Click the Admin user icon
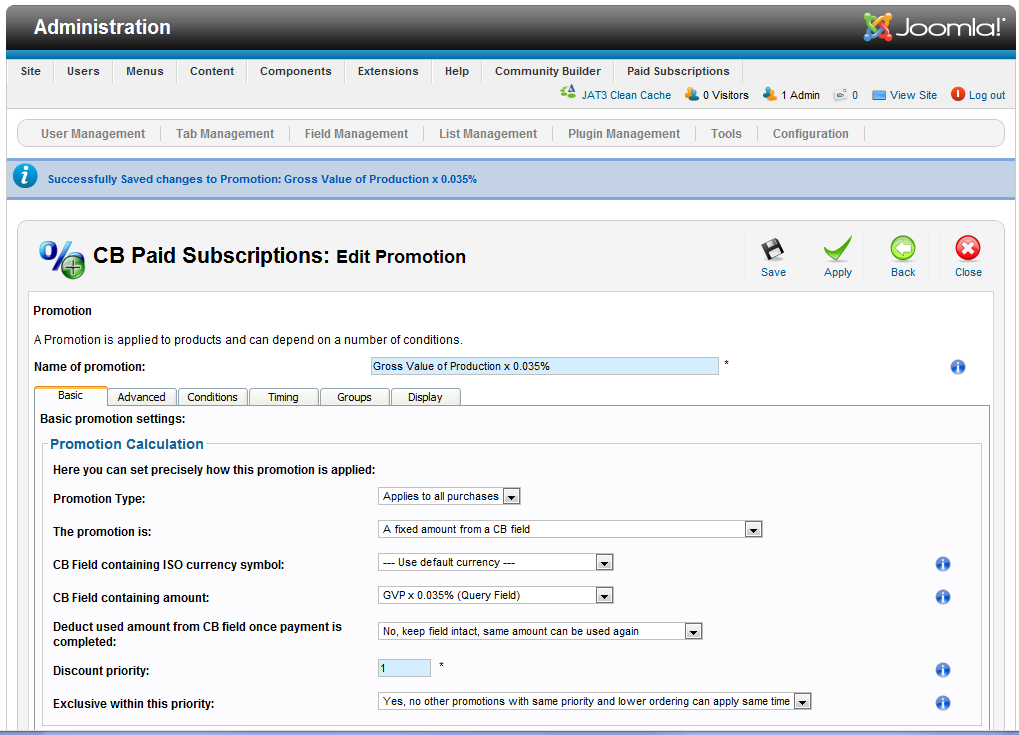 click(x=769, y=95)
